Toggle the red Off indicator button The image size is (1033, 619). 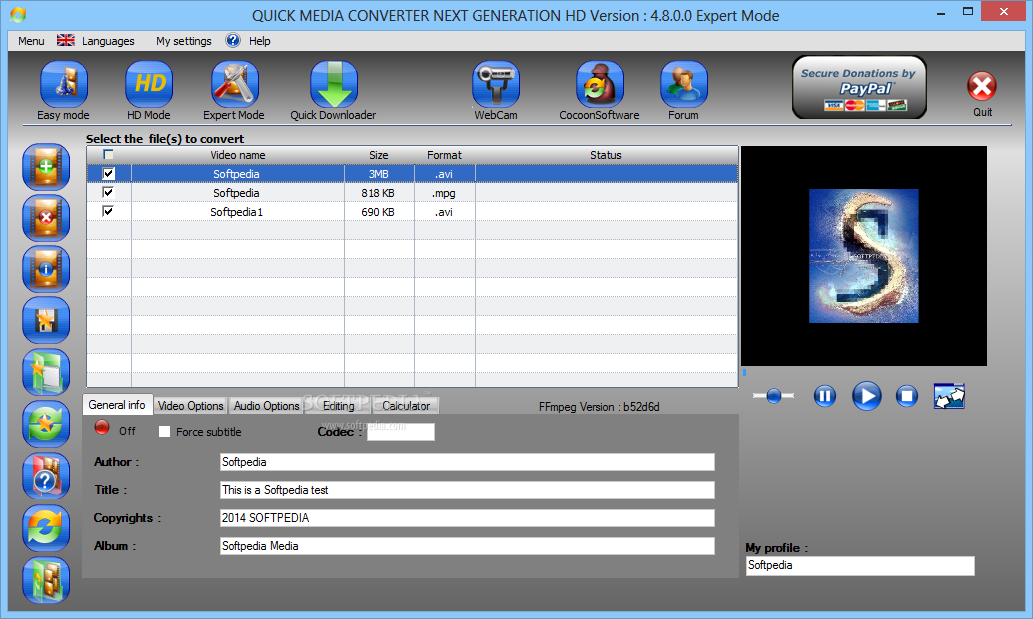click(x=101, y=427)
